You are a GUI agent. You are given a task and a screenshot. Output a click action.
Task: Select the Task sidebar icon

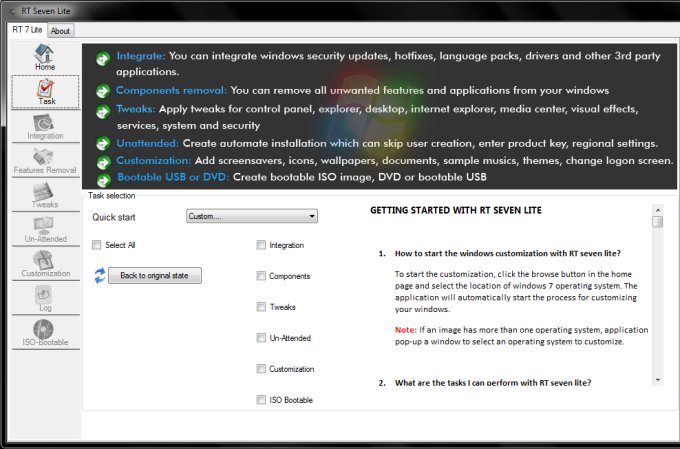tap(45, 92)
